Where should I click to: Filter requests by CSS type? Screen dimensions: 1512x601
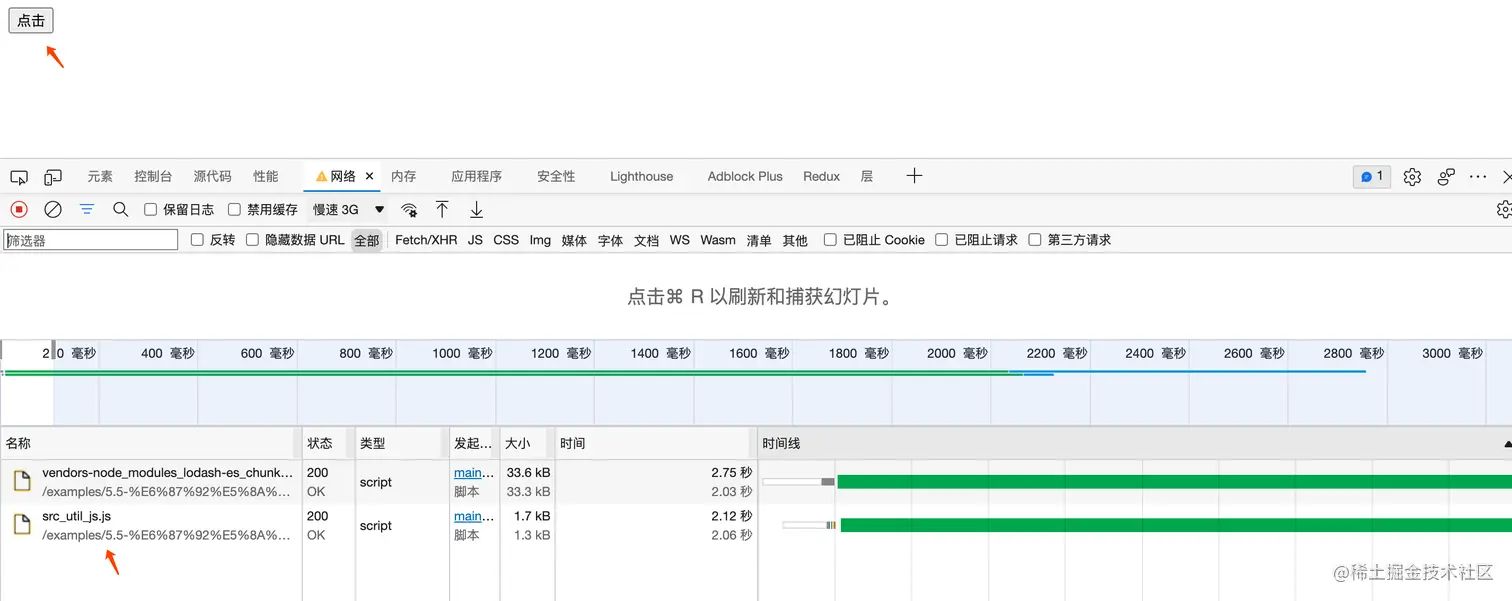pos(506,240)
